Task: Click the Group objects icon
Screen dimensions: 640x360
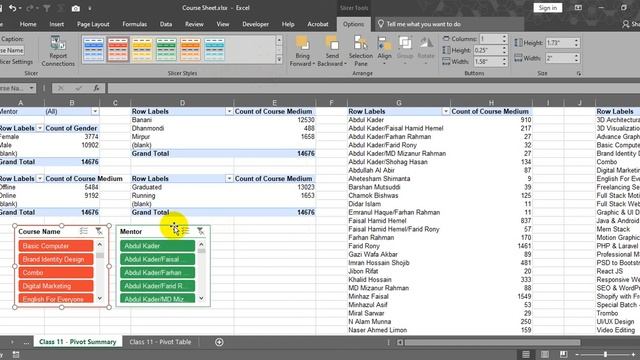Action: [405, 42]
